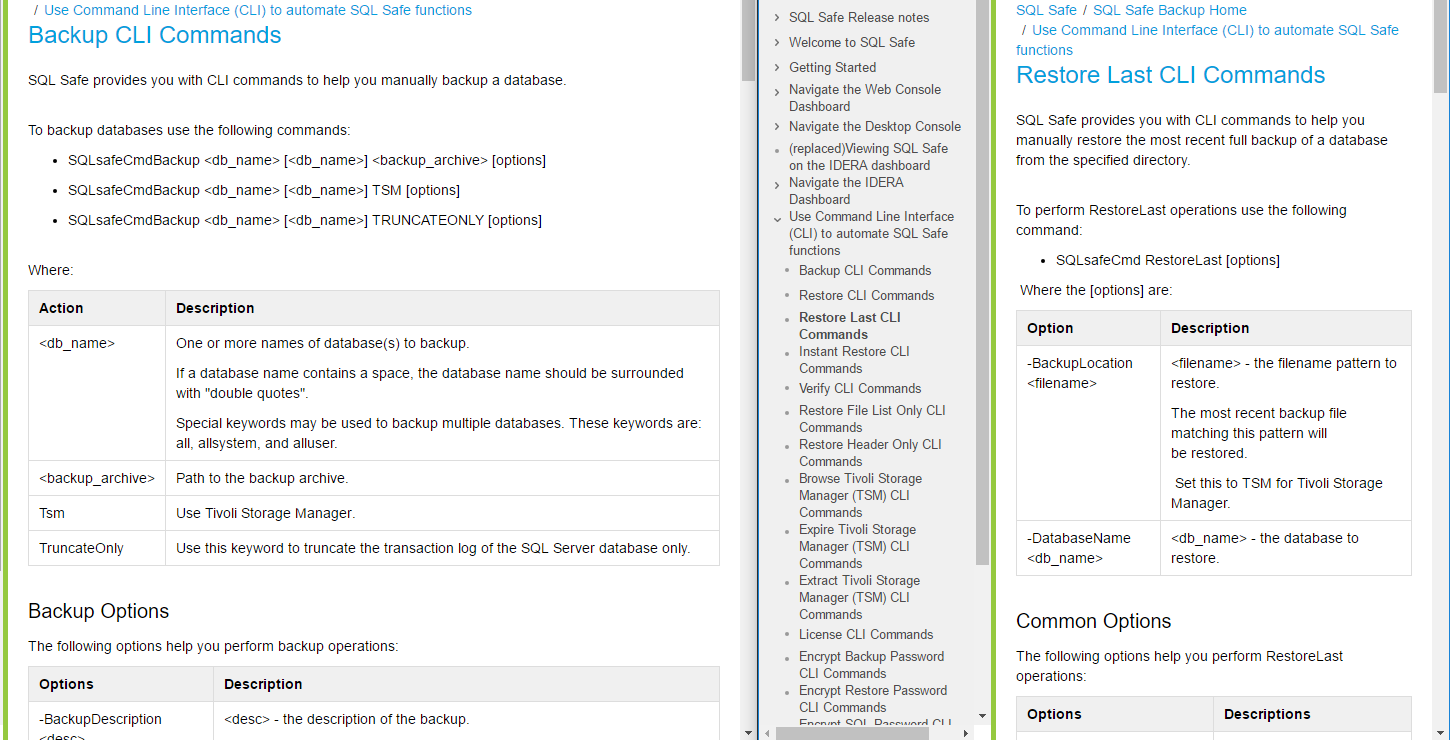Open SQL Safe Release notes in the sidebar
The image size is (1450, 740).
tap(859, 17)
